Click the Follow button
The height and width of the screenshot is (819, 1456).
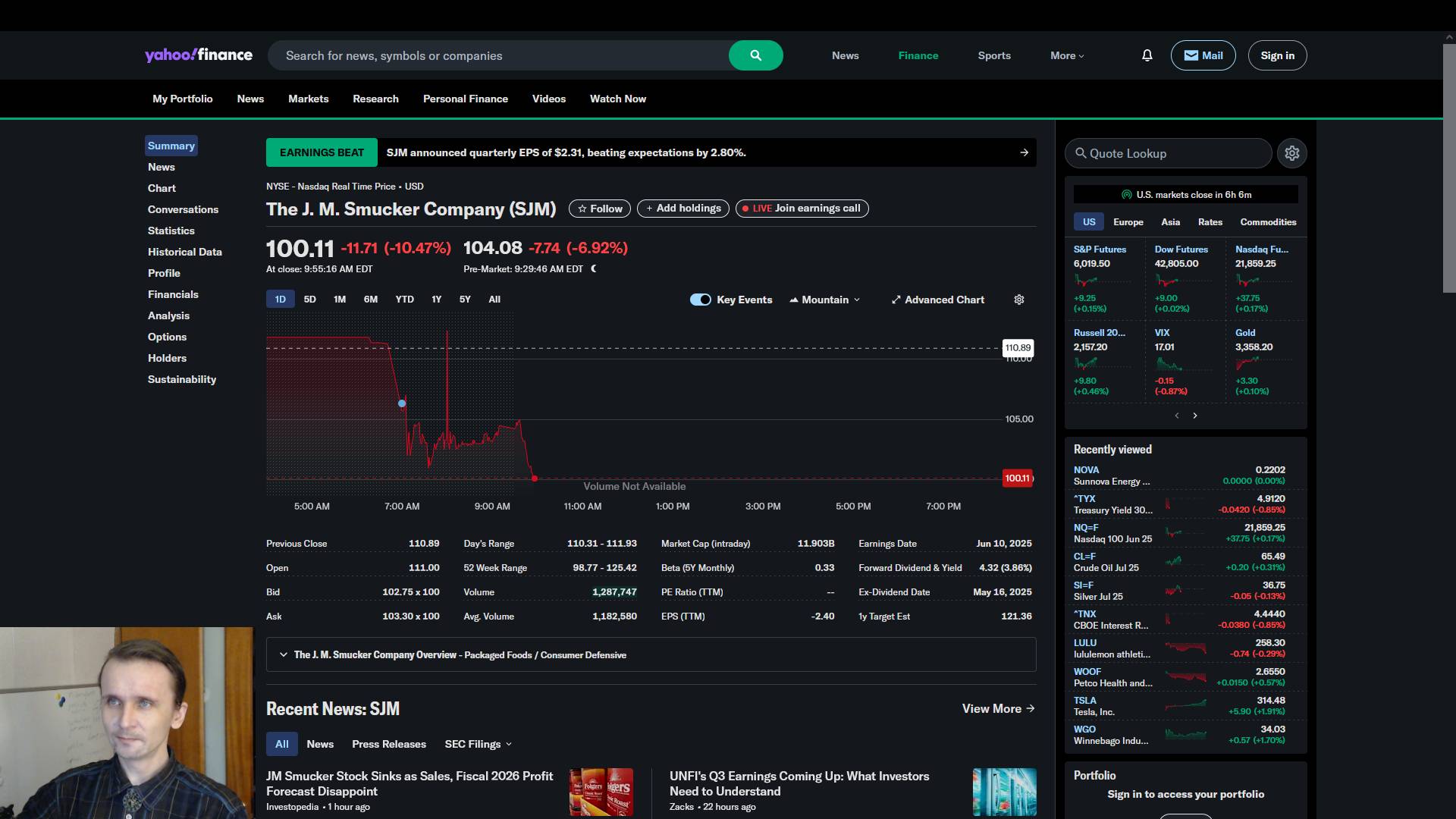pyautogui.click(x=599, y=209)
